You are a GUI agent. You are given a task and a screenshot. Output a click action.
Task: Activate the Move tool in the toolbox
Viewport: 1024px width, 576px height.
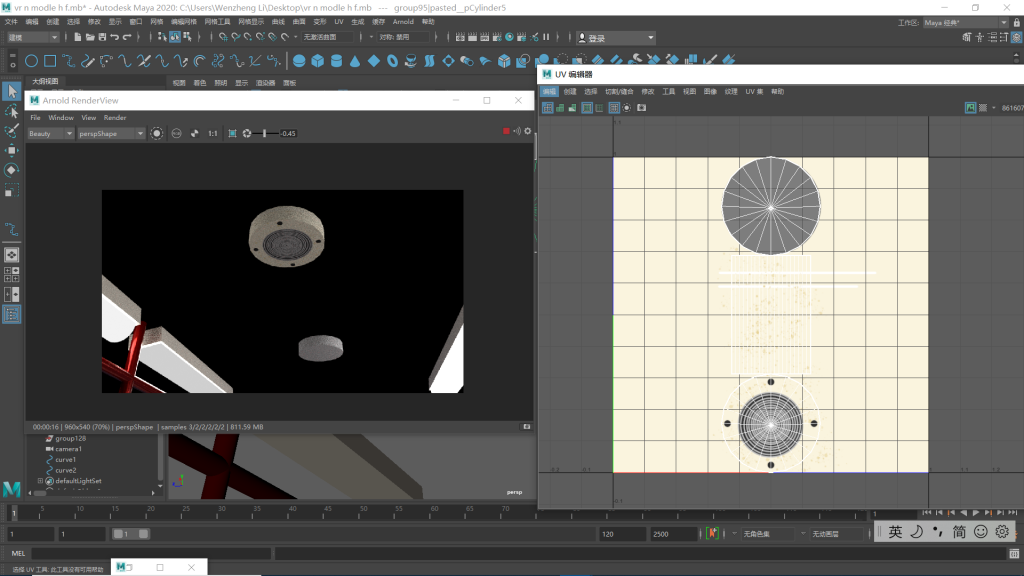click(x=12, y=150)
